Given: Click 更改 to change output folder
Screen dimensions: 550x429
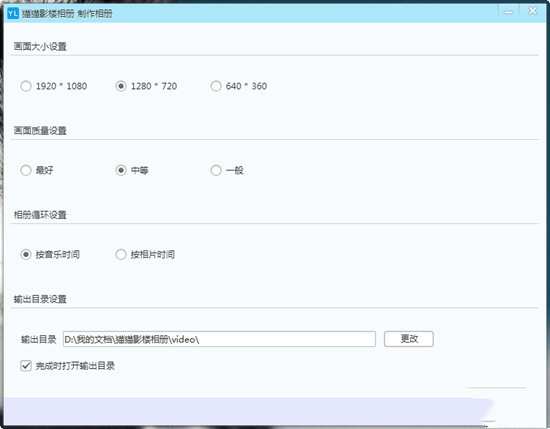Looking at the screenshot, I should (x=409, y=339).
